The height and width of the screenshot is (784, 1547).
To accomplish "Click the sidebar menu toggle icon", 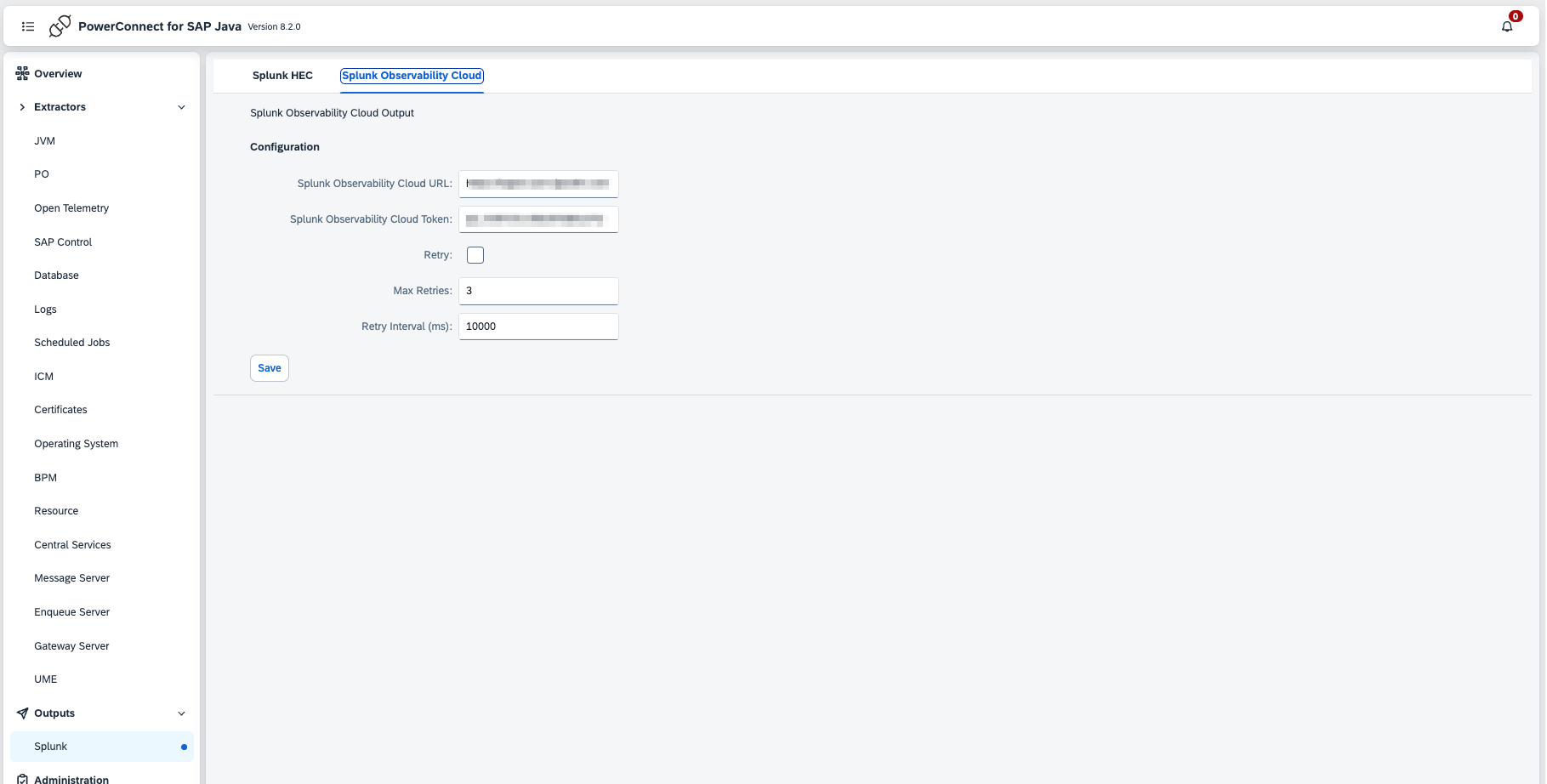I will point(28,26).
